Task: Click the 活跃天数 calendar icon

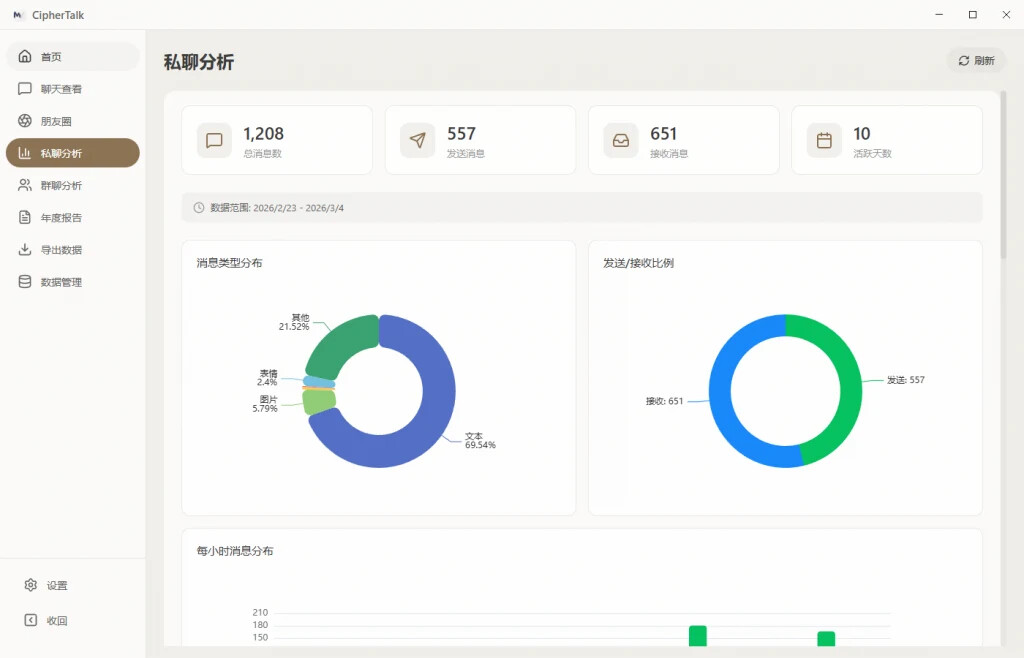Action: [x=824, y=140]
